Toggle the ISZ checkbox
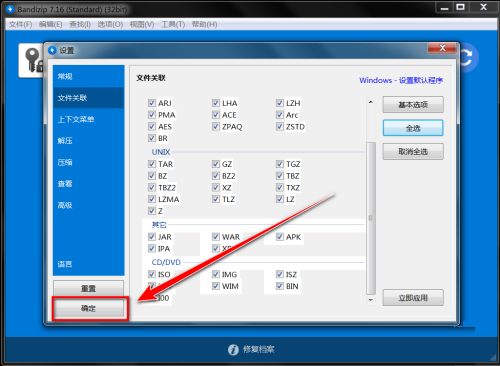This screenshot has height=366, width=500. pos(280,274)
